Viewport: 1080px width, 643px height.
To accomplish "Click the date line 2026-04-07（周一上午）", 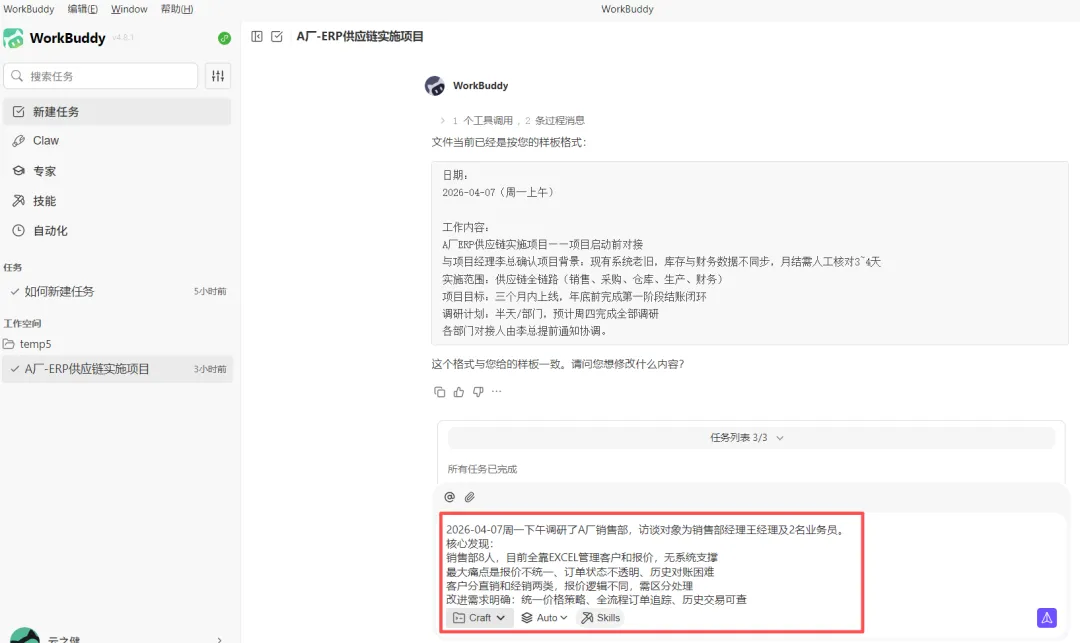I will [498, 193].
